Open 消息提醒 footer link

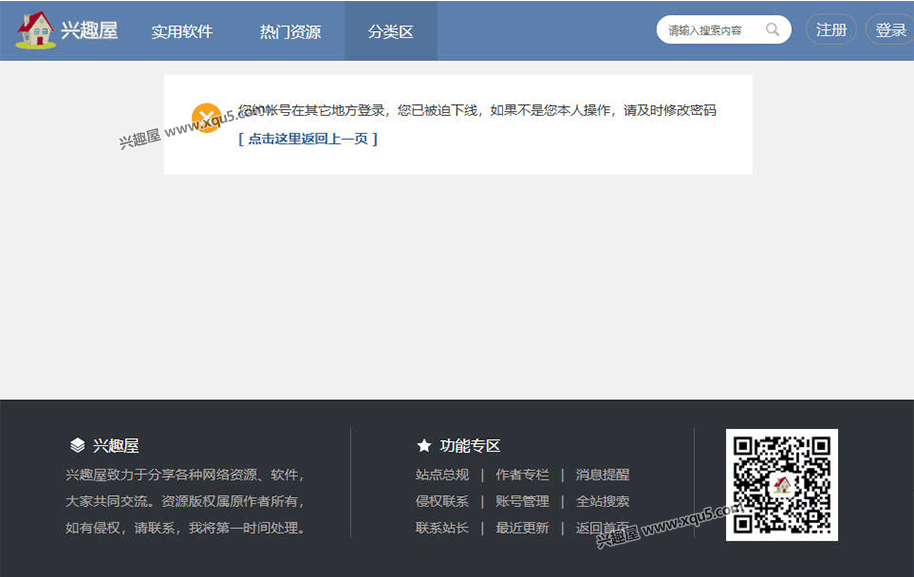[602, 475]
